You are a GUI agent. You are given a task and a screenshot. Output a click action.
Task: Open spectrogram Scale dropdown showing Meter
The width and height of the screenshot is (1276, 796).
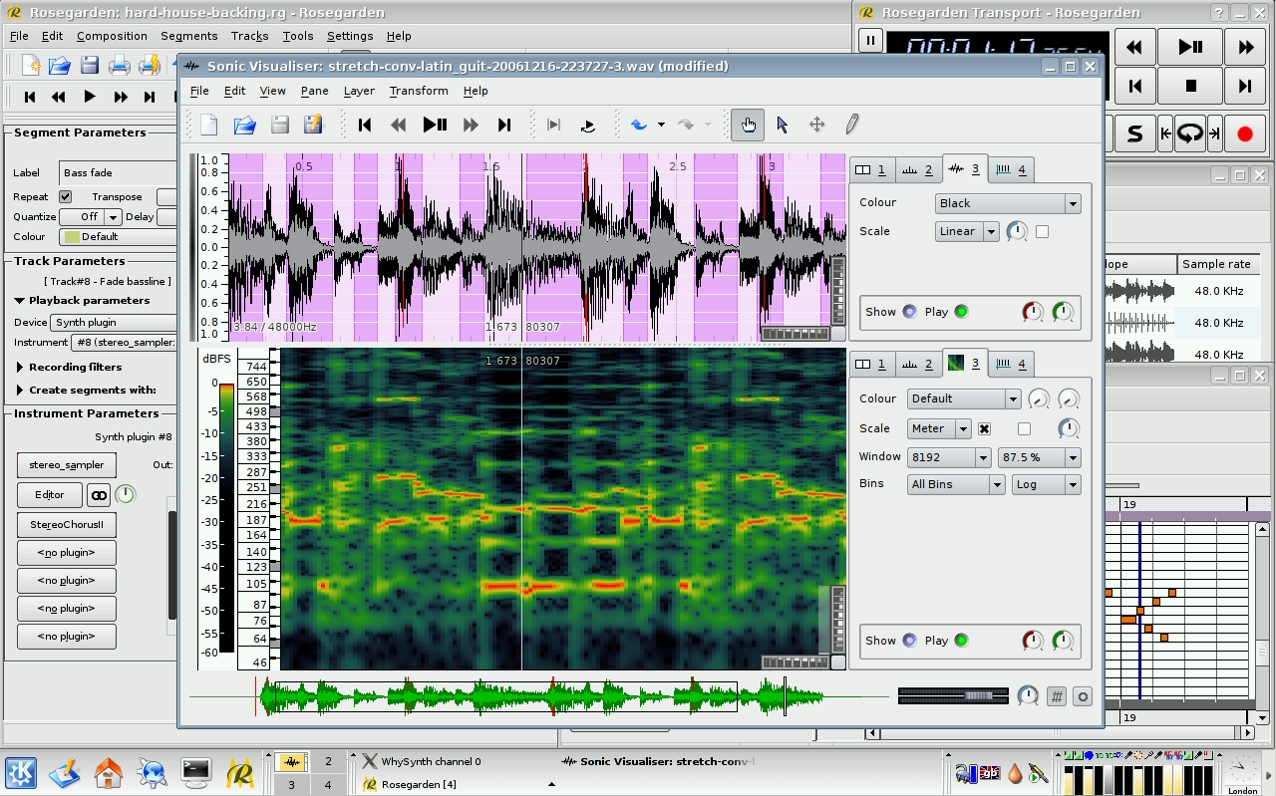(x=939, y=429)
